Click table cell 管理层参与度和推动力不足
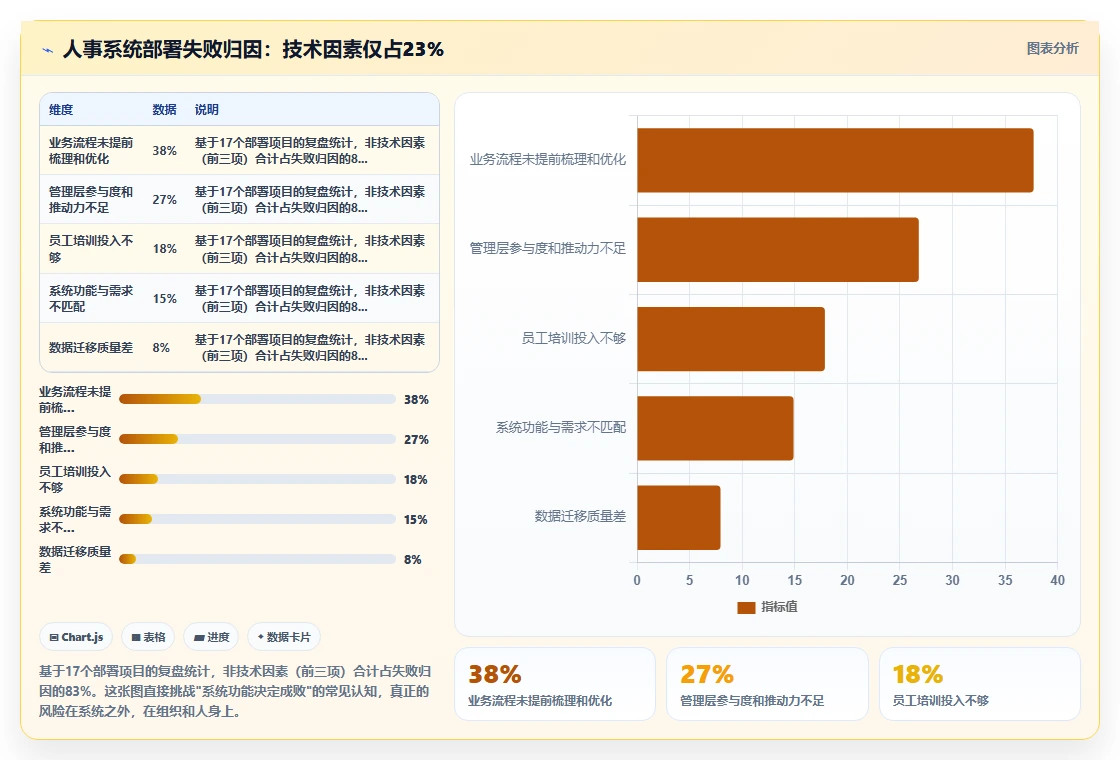The image size is (1120, 760). [91, 200]
